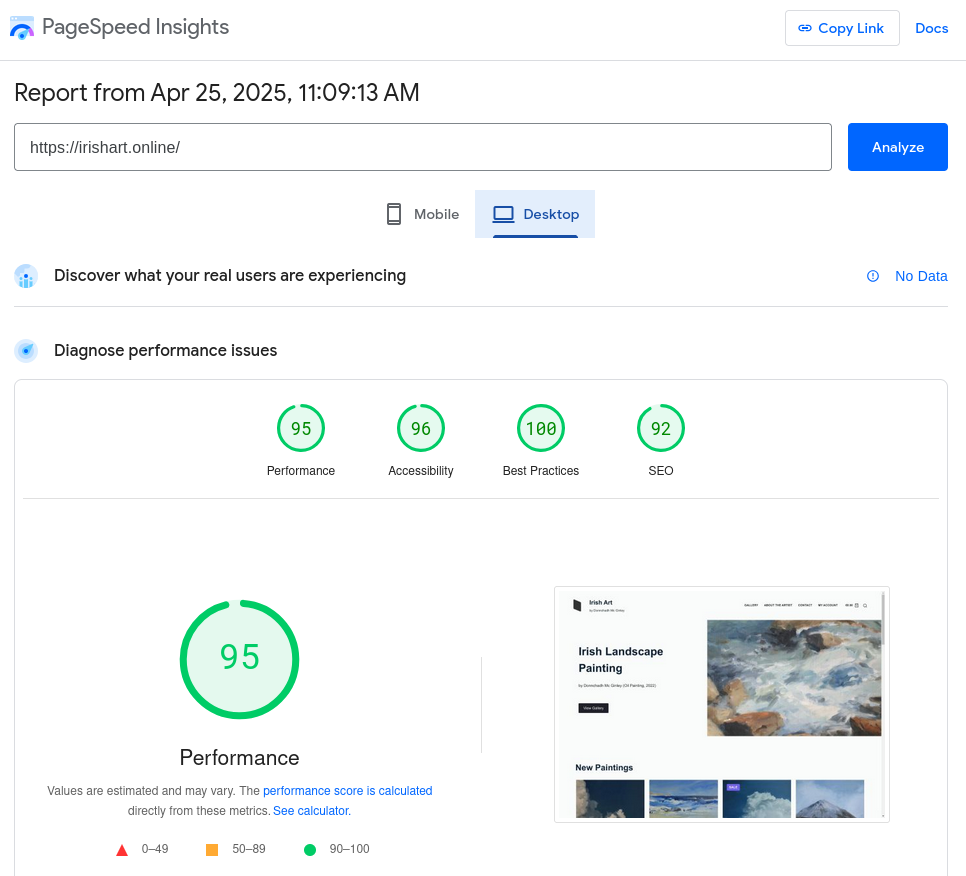
Task: Select the Desktop tab
Action: click(535, 214)
